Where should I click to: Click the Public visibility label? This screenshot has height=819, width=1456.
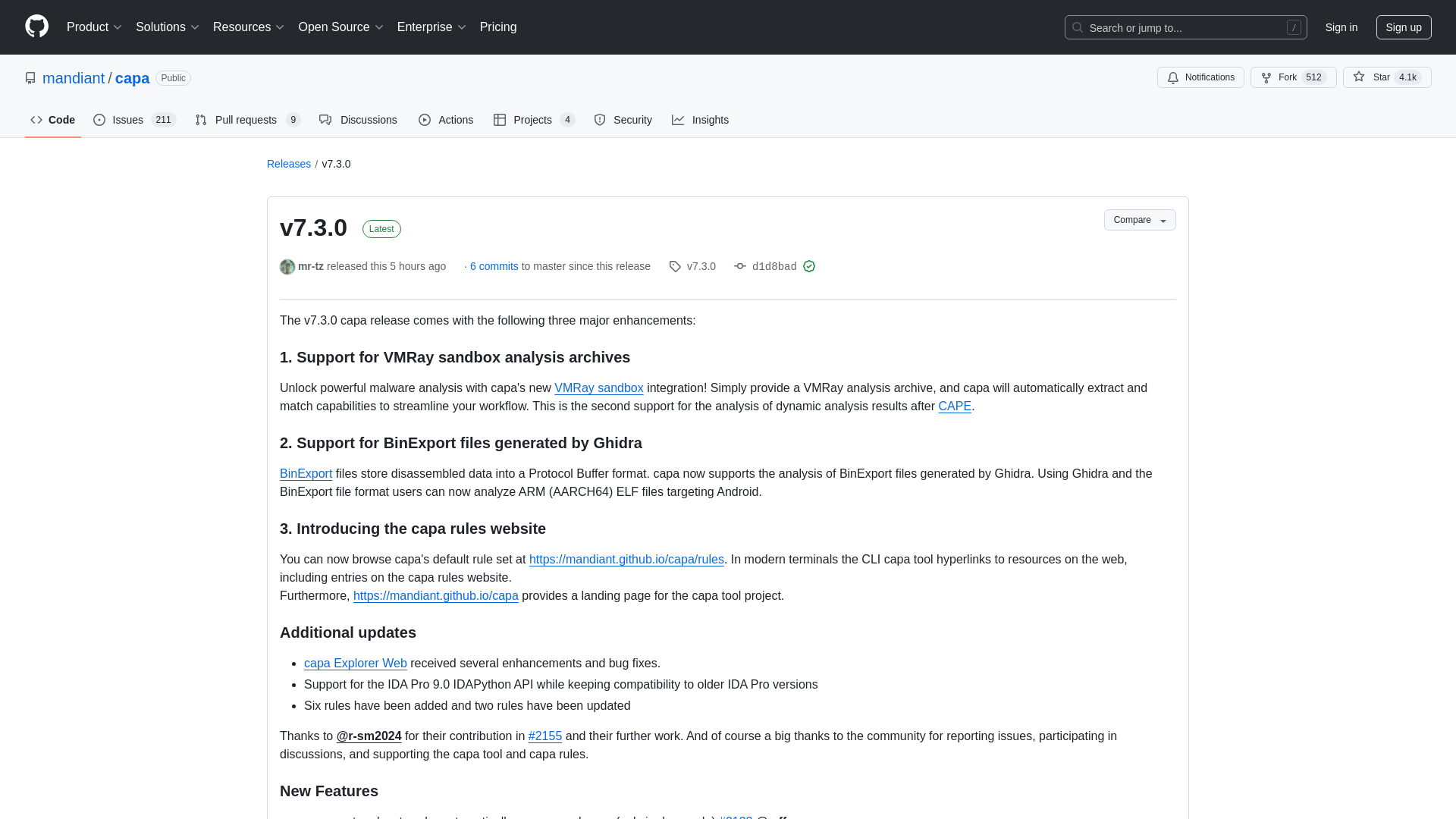pyautogui.click(x=173, y=78)
